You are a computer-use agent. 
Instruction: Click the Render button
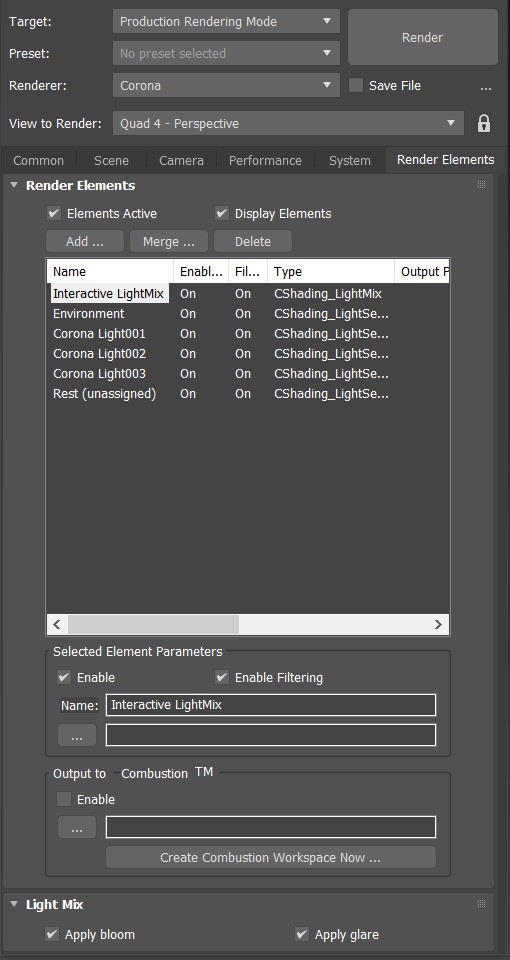(x=422, y=37)
